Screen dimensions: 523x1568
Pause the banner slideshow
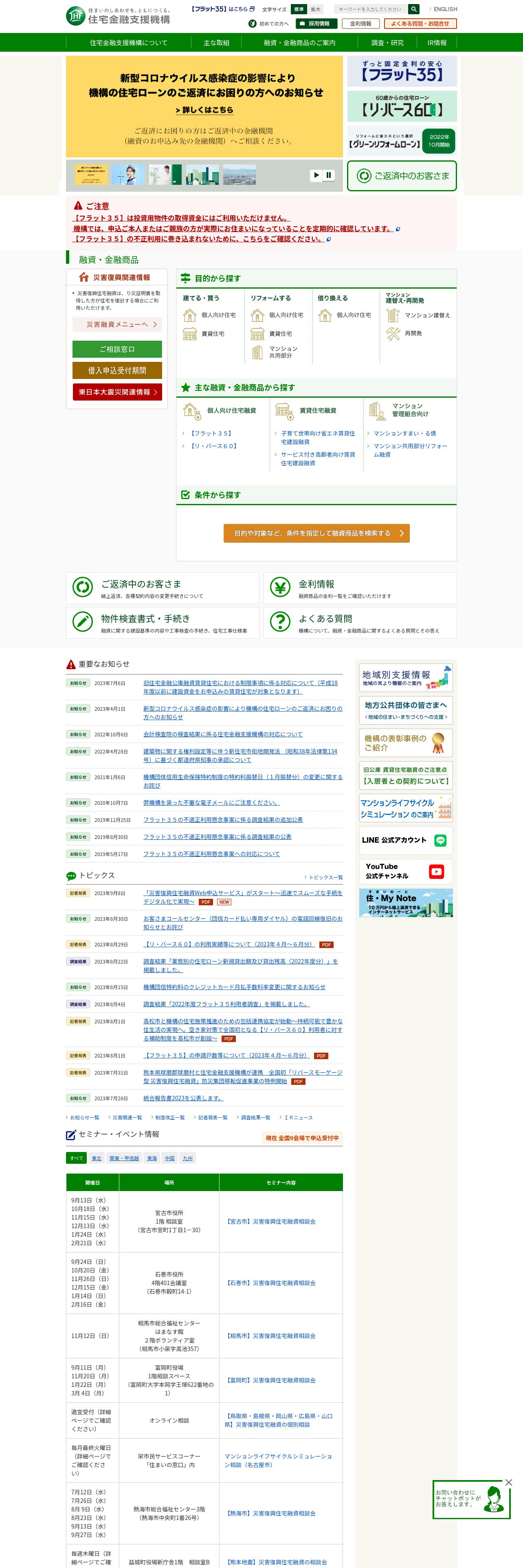click(x=329, y=175)
